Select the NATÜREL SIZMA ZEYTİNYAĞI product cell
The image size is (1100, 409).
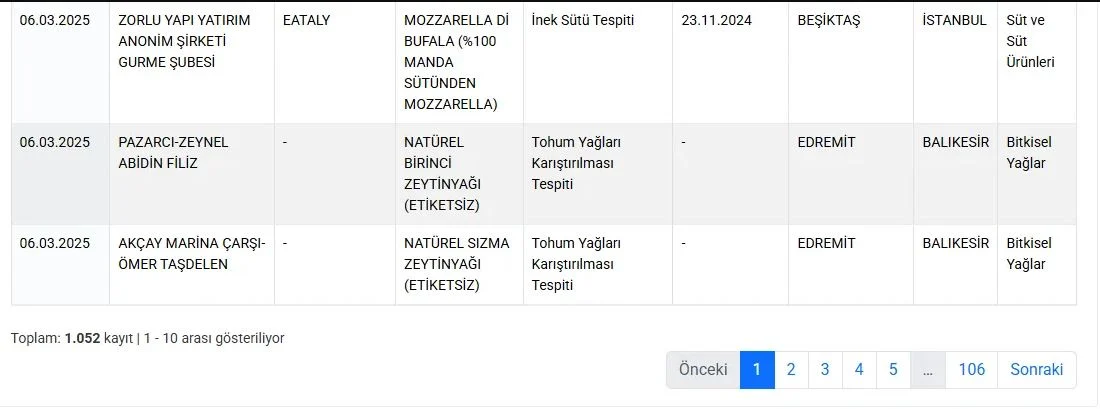click(x=460, y=264)
